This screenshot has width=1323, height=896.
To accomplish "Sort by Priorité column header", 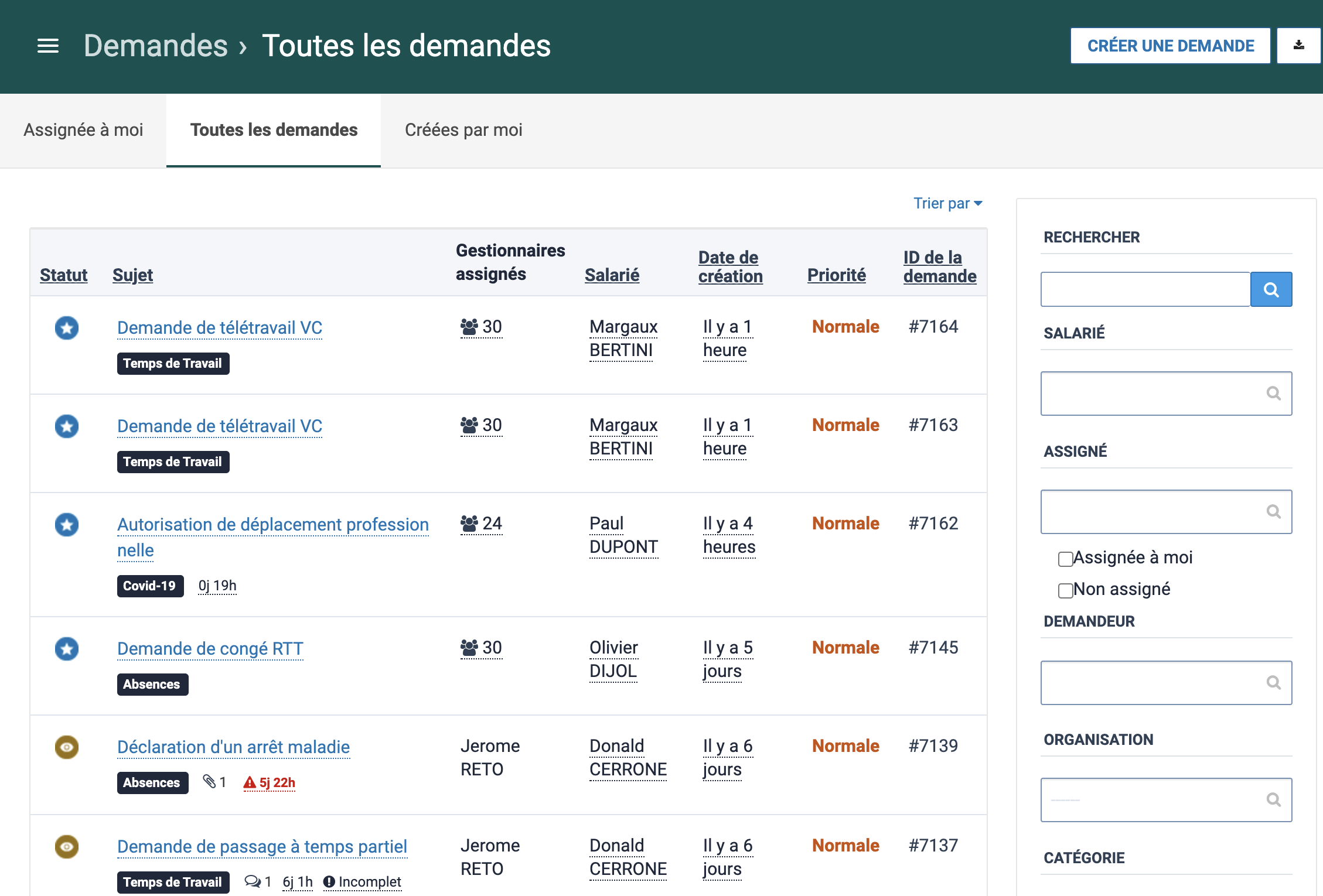I will tap(836, 275).
